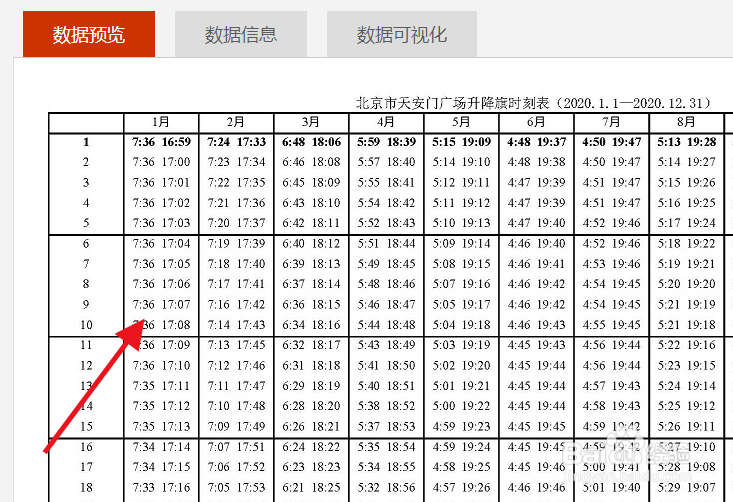
Task: Click cell 7:19 17:39 in February column
Action: click(236, 244)
